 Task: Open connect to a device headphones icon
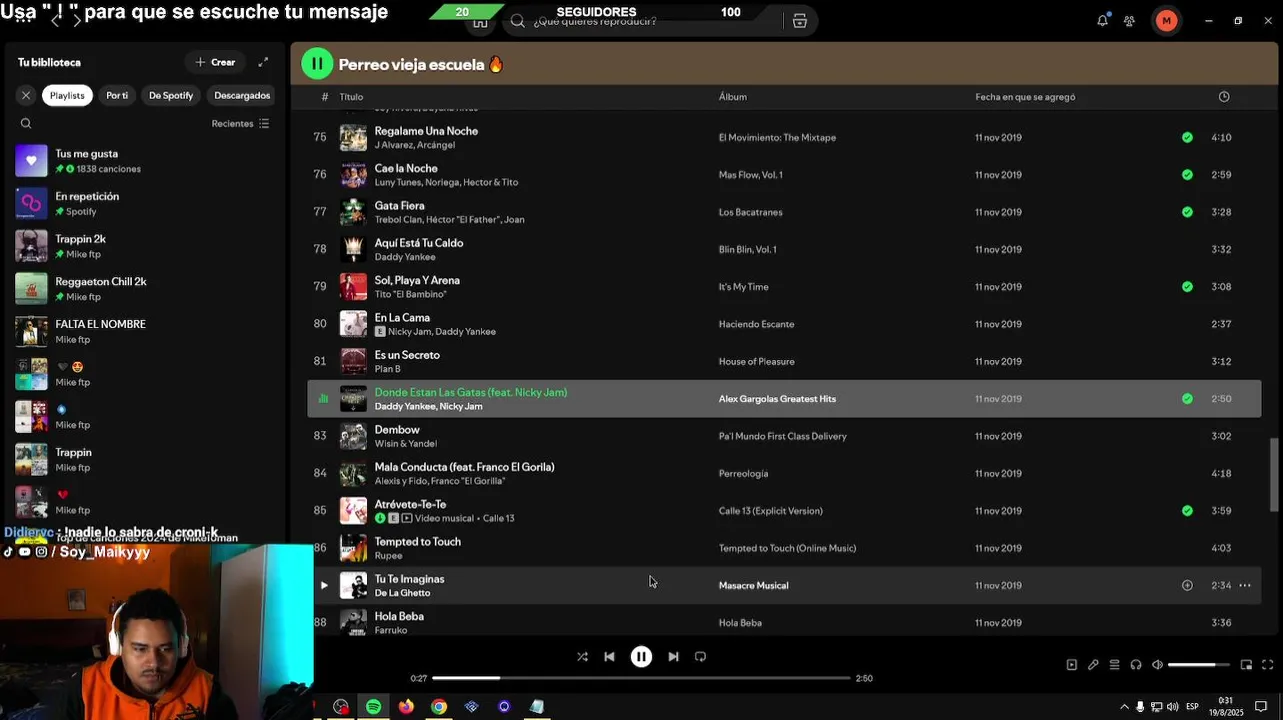coord(1136,665)
